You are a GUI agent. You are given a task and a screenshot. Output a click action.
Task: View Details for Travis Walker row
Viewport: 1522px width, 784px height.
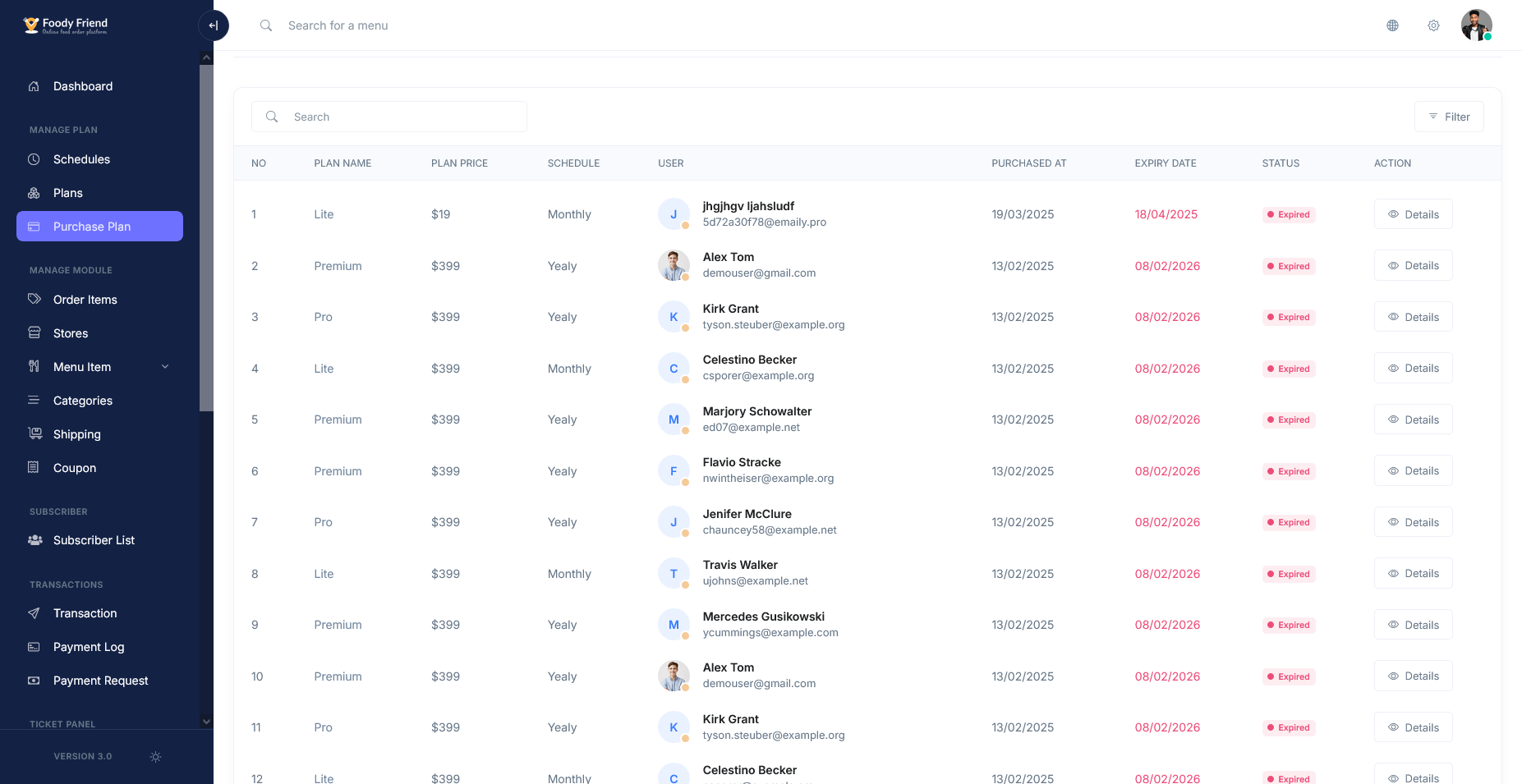pos(1413,573)
